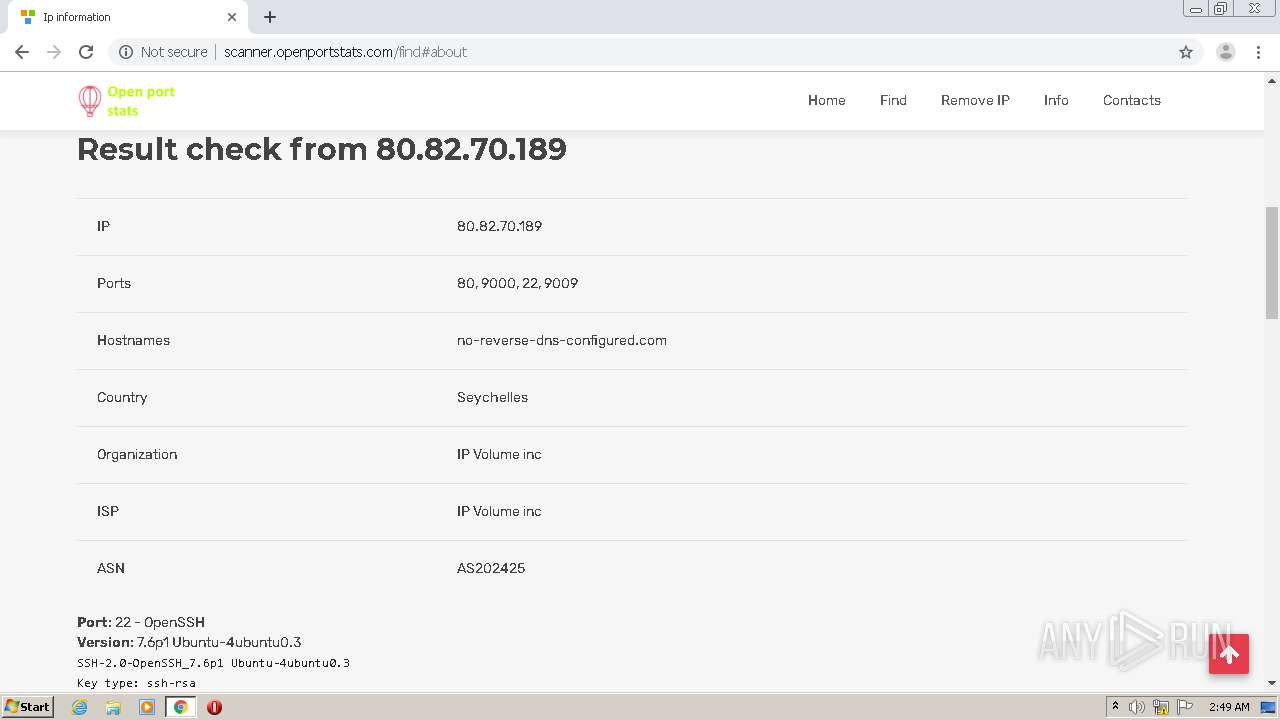Show hidden tray icons arrow

(1115, 707)
